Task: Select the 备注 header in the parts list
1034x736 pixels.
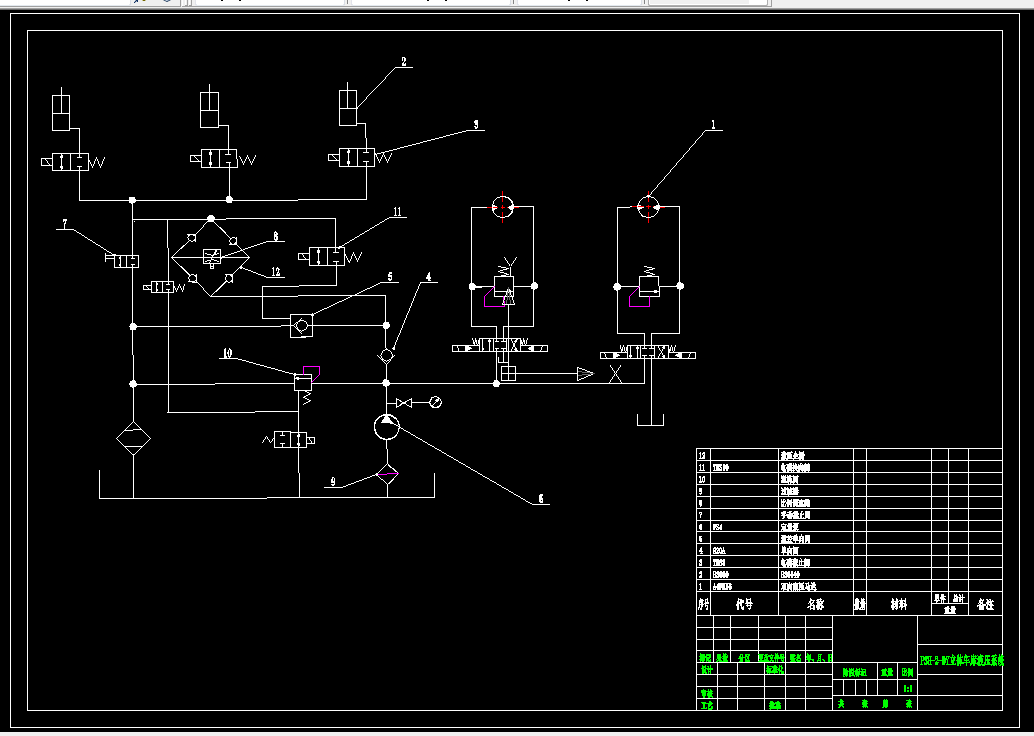Action: [x=985, y=603]
